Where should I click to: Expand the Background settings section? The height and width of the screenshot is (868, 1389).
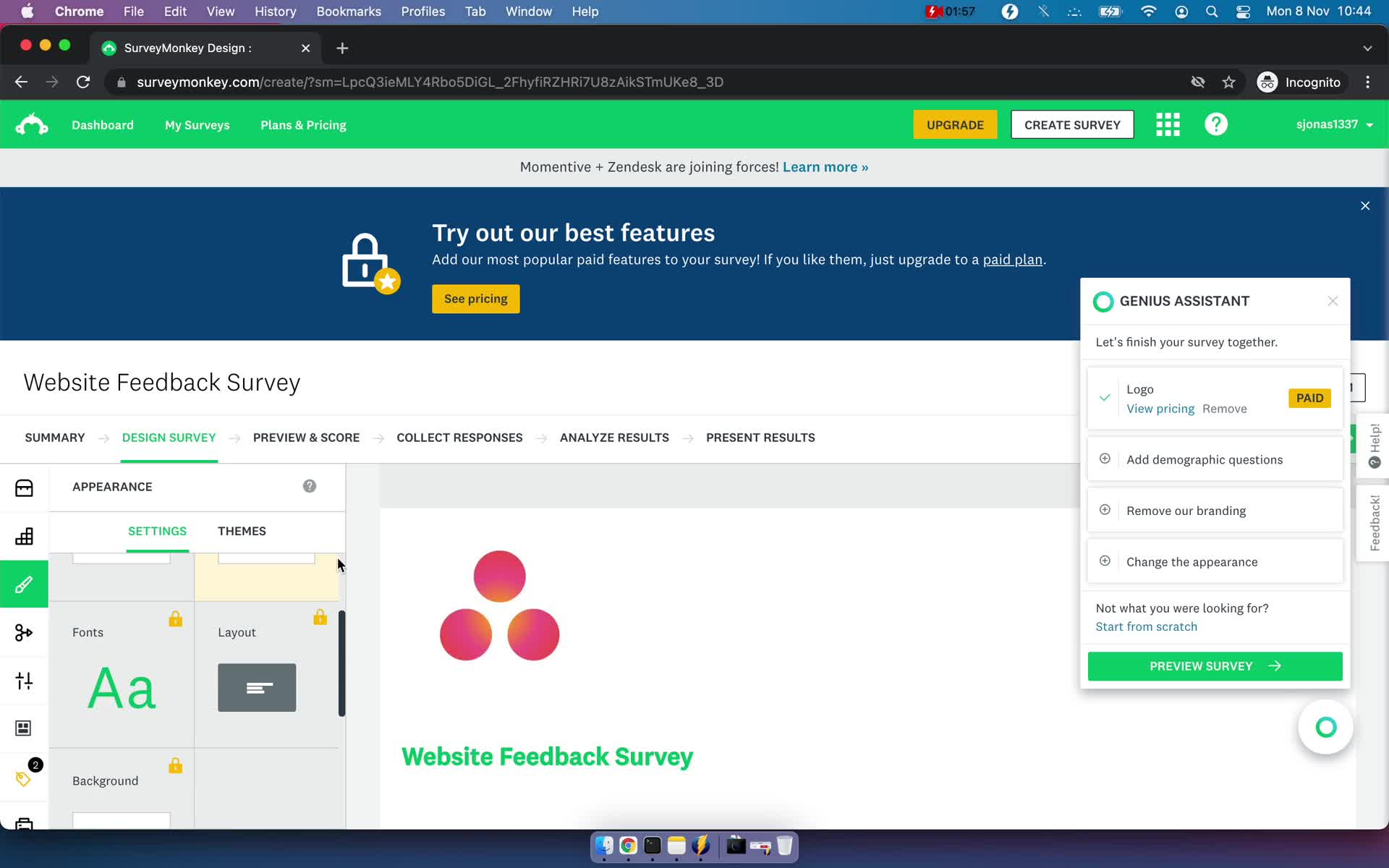tap(105, 781)
